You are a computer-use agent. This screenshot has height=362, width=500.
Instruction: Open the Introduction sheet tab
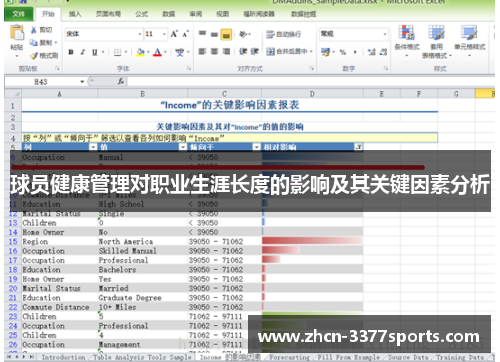pos(63,357)
